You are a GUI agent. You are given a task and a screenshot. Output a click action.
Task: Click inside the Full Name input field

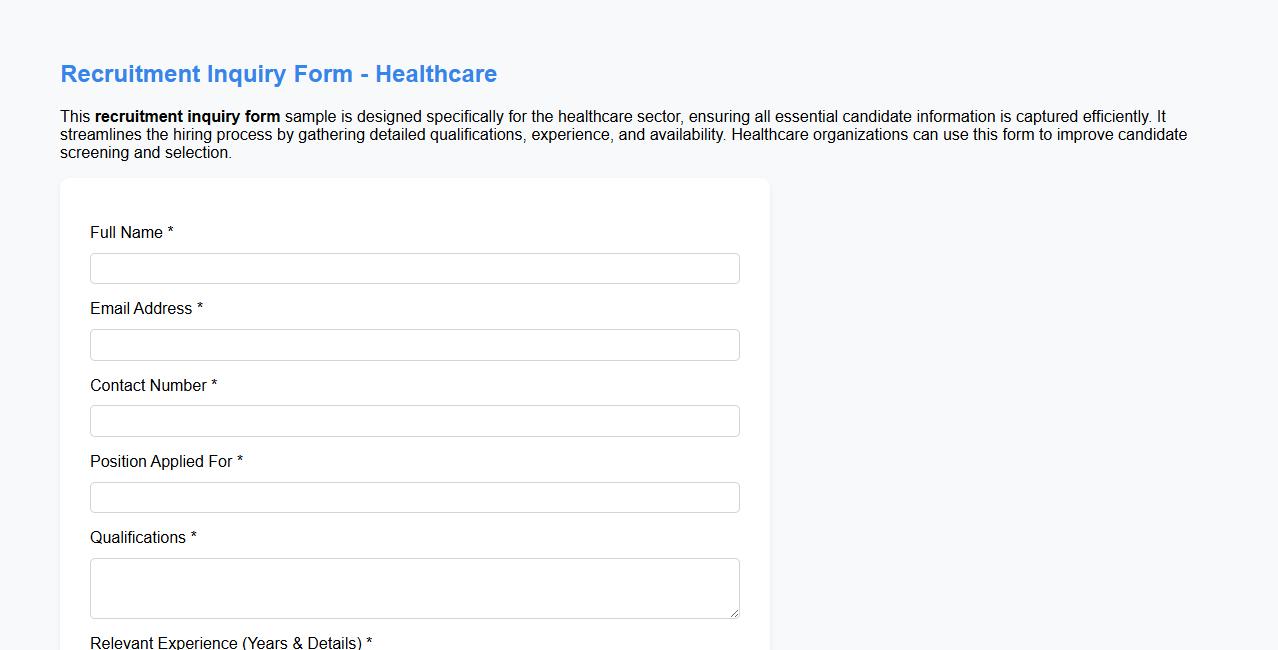point(414,267)
